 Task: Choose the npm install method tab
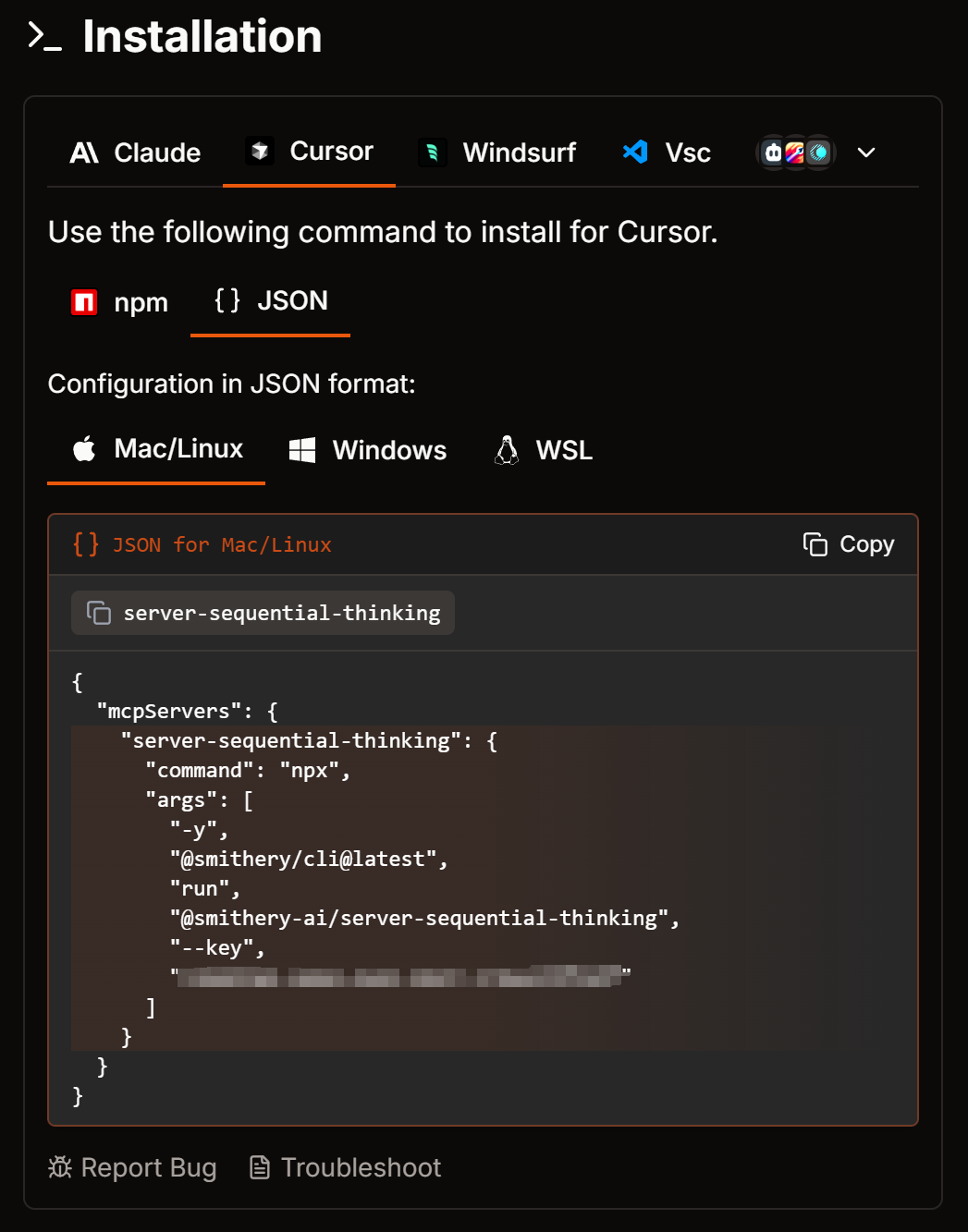[x=119, y=302]
